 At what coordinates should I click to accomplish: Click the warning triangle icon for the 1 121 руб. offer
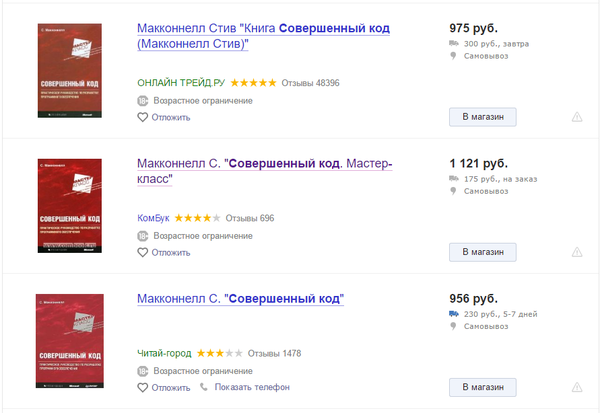[577, 252]
